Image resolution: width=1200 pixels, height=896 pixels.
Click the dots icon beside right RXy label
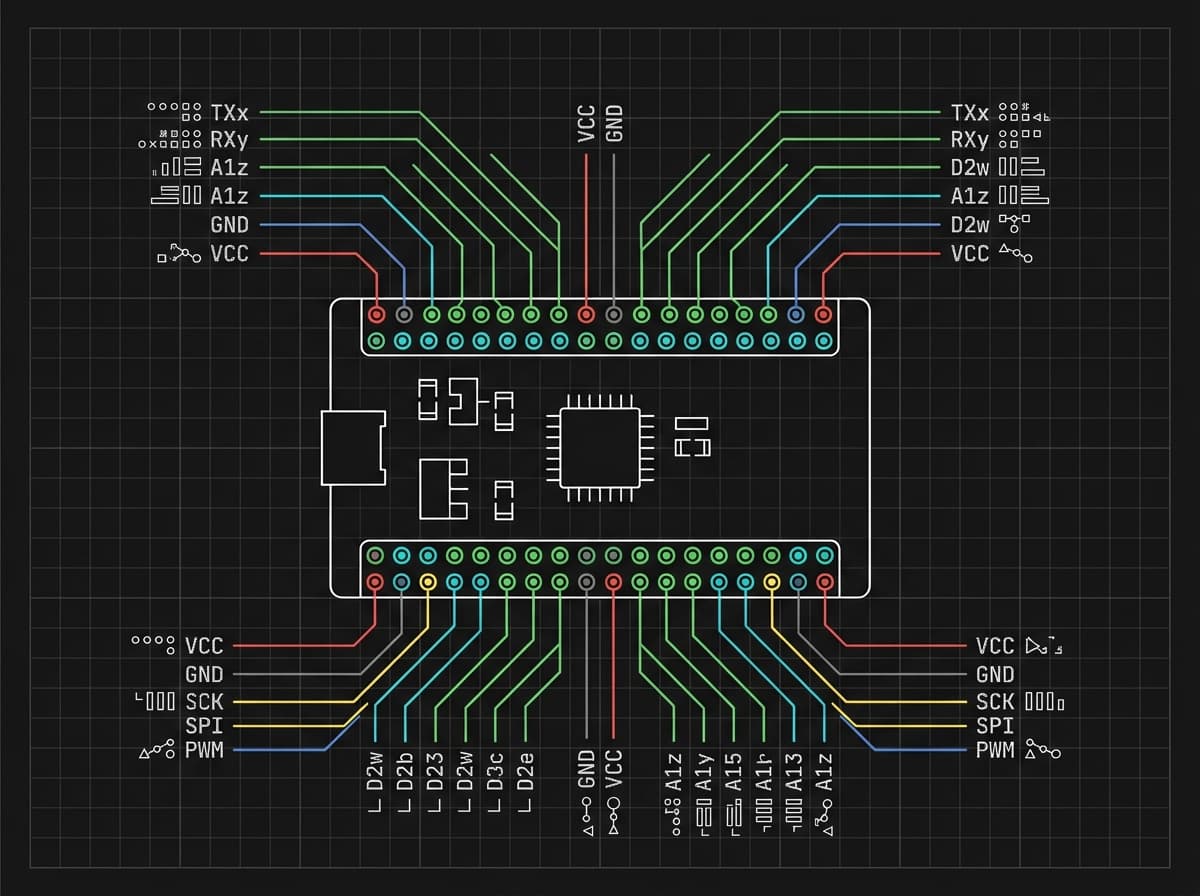pyautogui.click(x=1021, y=139)
